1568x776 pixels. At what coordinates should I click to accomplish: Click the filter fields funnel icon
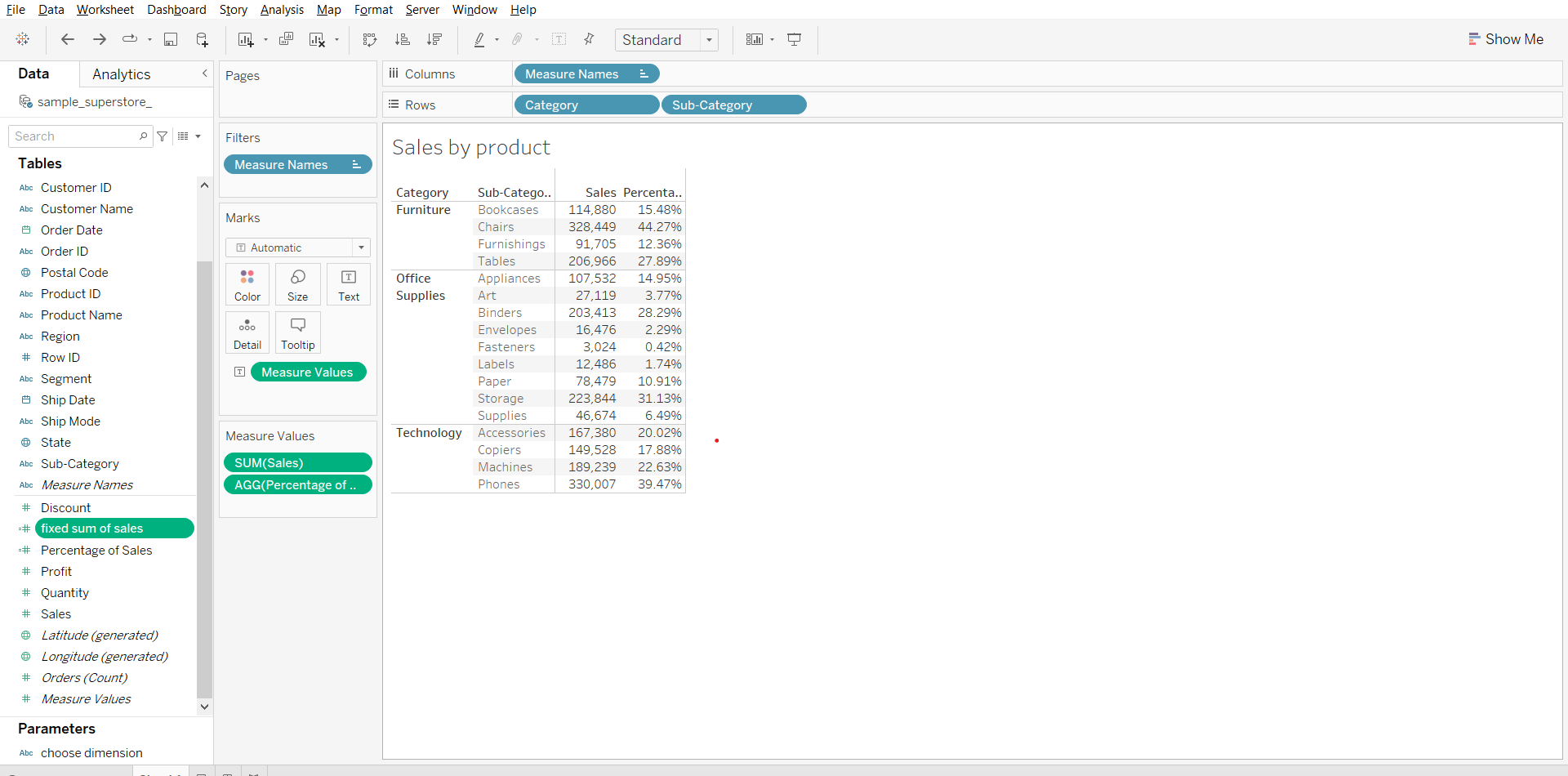point(163,136)
